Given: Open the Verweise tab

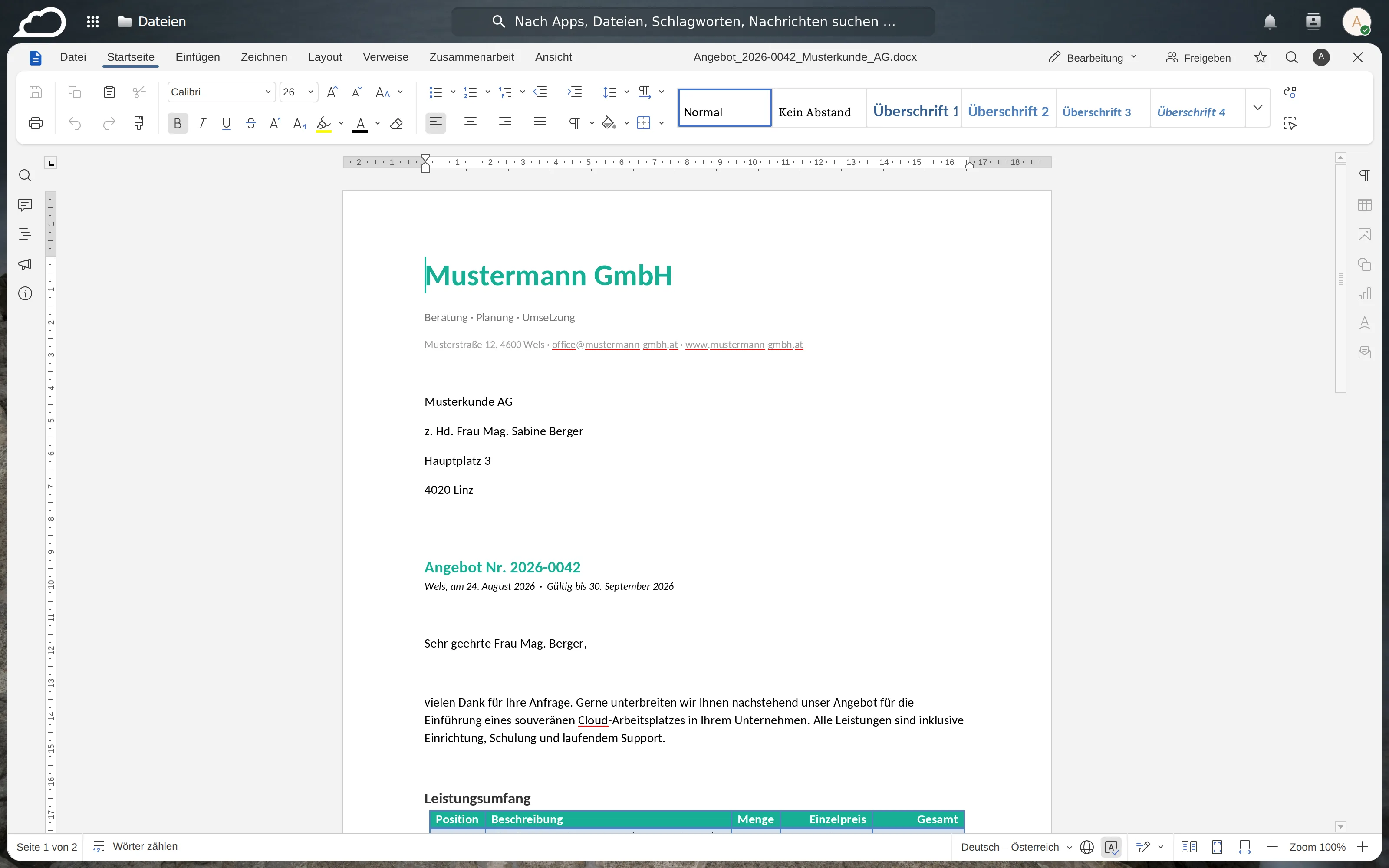Looking at the screenshot, I should [386, 57].
